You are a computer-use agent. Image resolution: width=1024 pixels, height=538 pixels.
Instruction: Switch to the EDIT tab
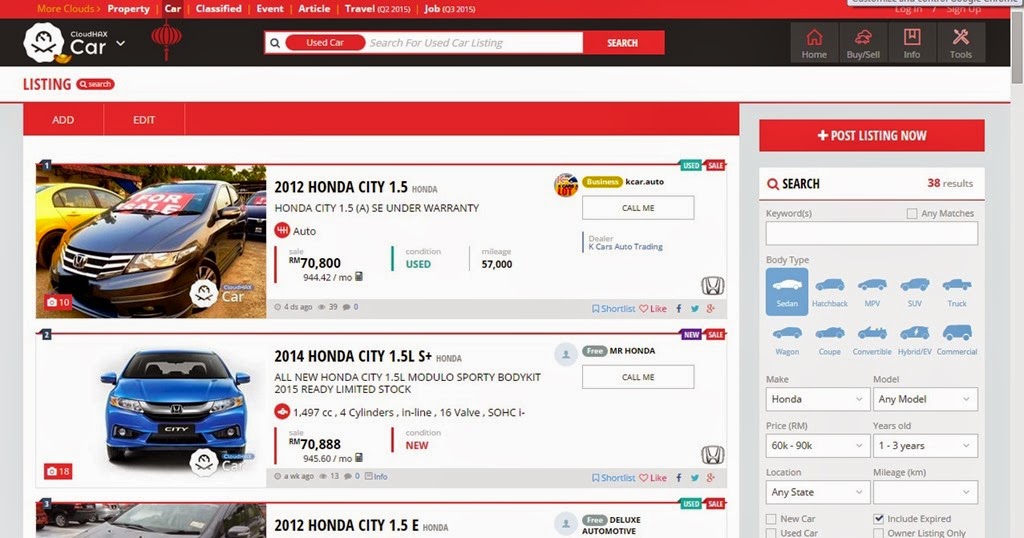click(x=144, y=119)
